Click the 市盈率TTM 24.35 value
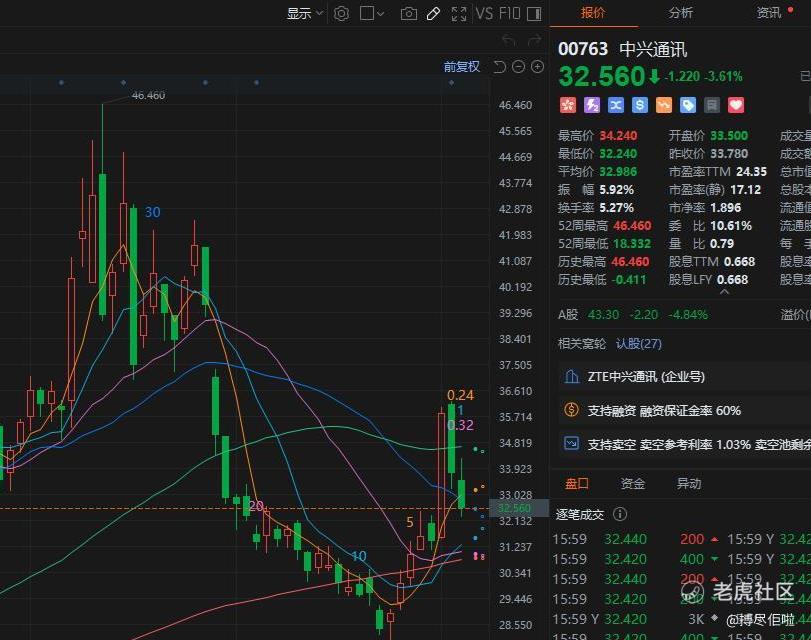 [752, 172]
